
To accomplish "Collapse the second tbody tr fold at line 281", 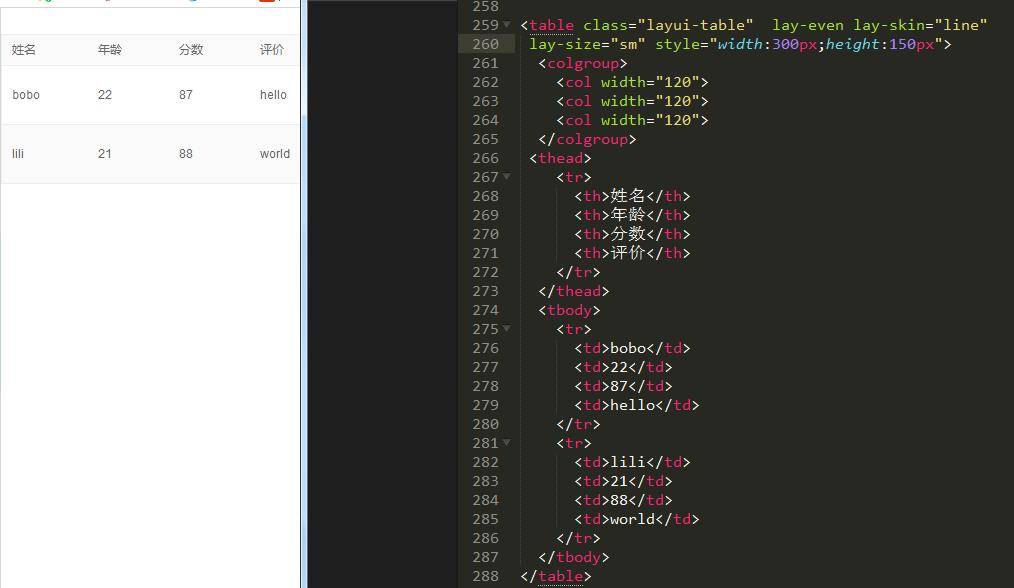I will point(506,442).
